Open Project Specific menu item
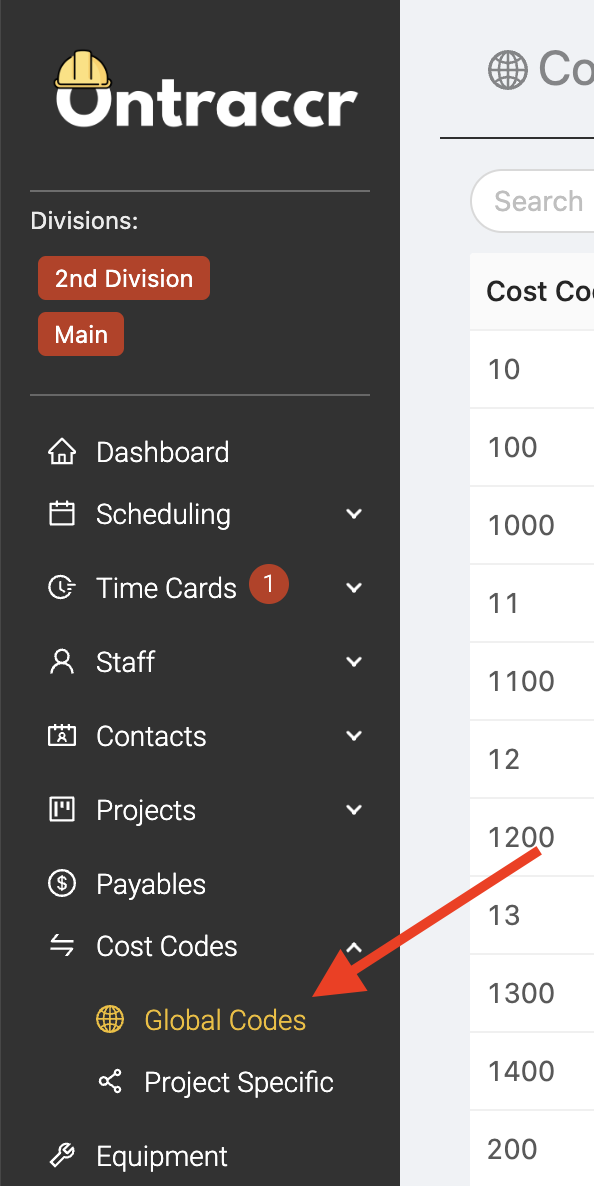 pyautogui.click(x=239, y=1082)
